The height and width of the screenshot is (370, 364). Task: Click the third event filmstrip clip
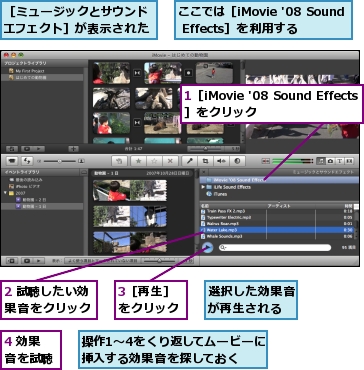[130, 242]
